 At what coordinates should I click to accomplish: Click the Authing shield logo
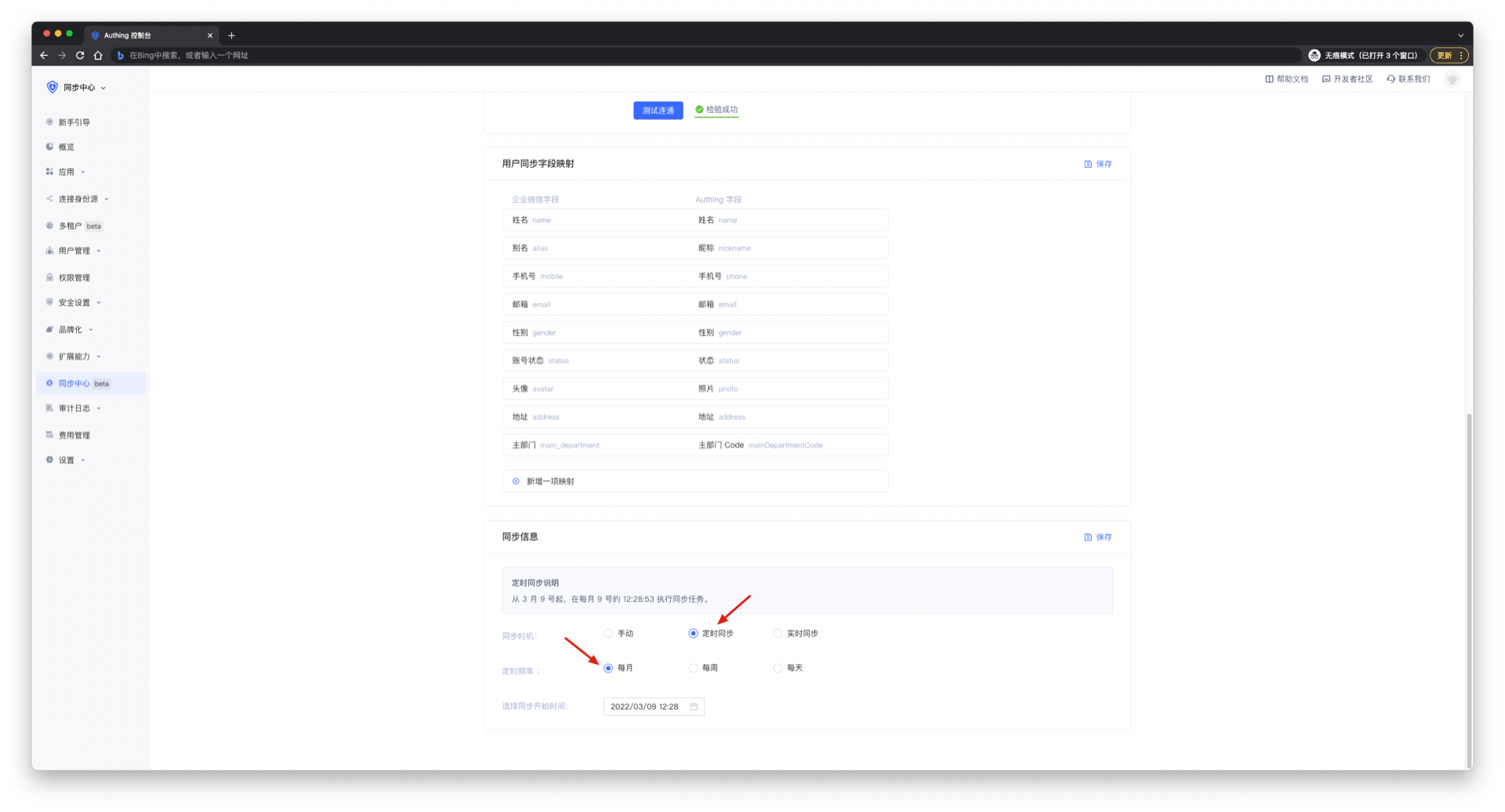click(x=53, y=87)
